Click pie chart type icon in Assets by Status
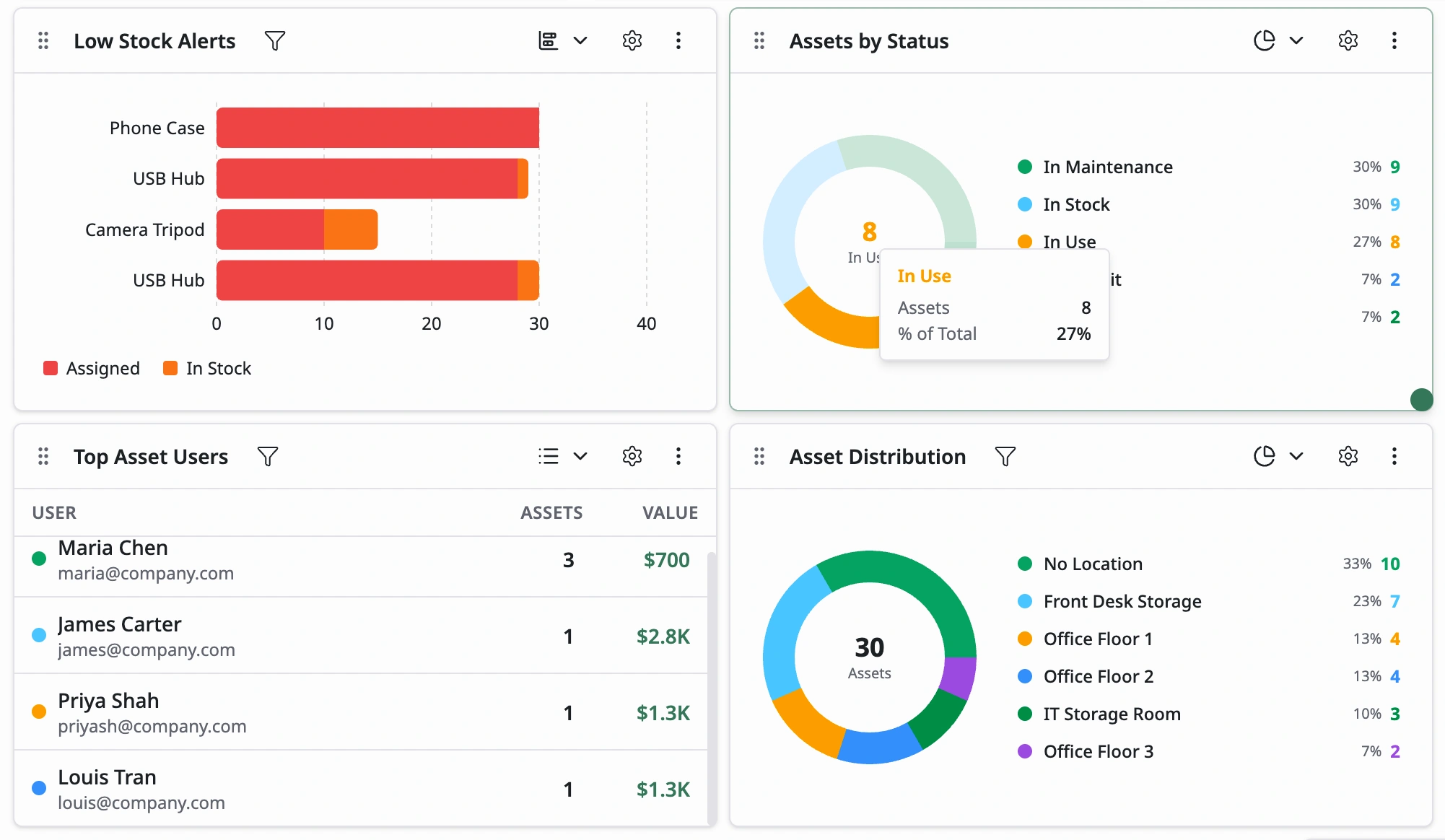 point(1265,41)
